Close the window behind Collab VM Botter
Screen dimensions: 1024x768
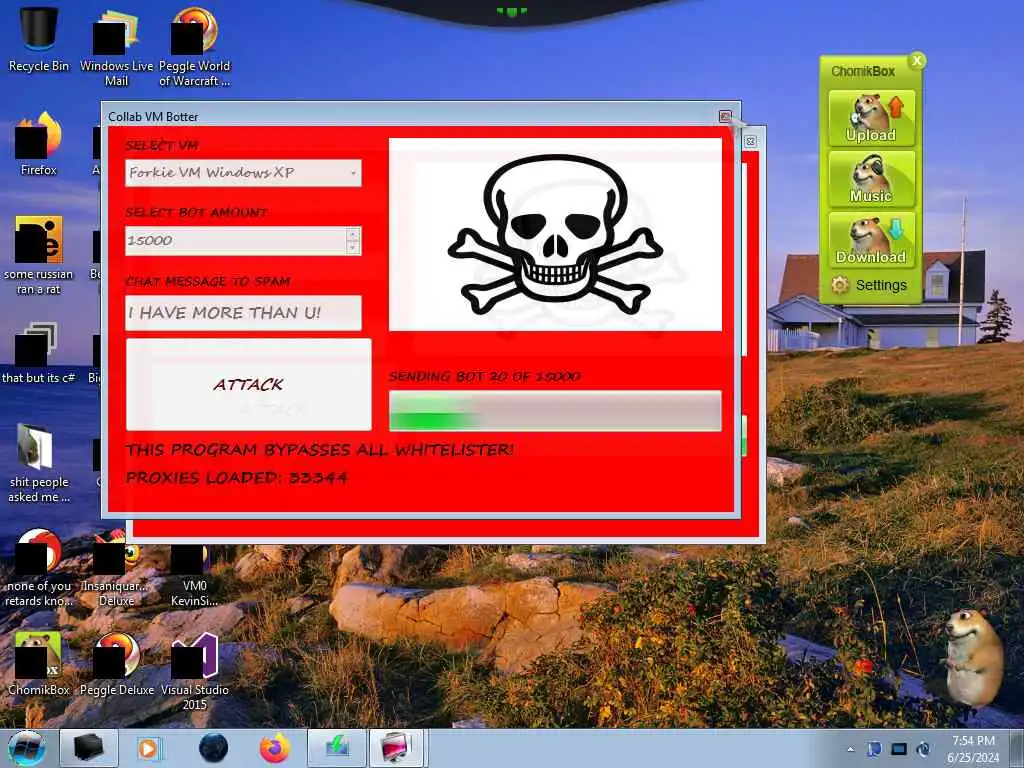coord(750,141)
